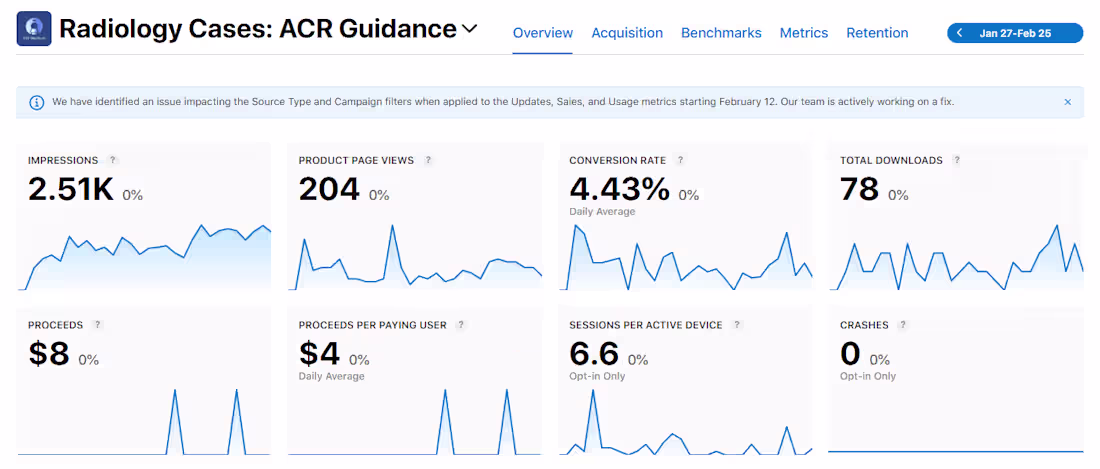Expand the app name dropdown chevron
The image size is (1100, 469).
coord(469,29)
